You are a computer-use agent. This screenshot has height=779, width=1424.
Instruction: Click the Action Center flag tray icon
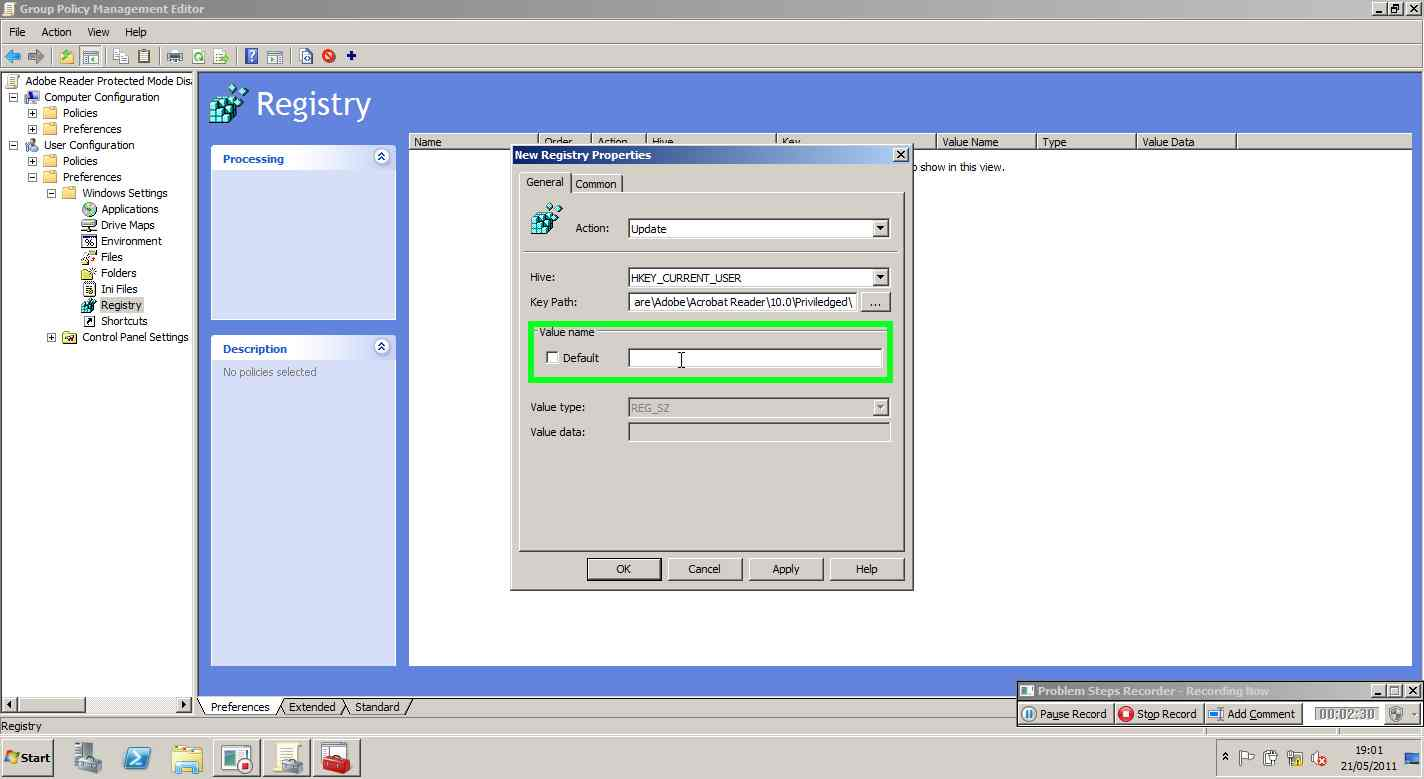(x=1246, y=758)
